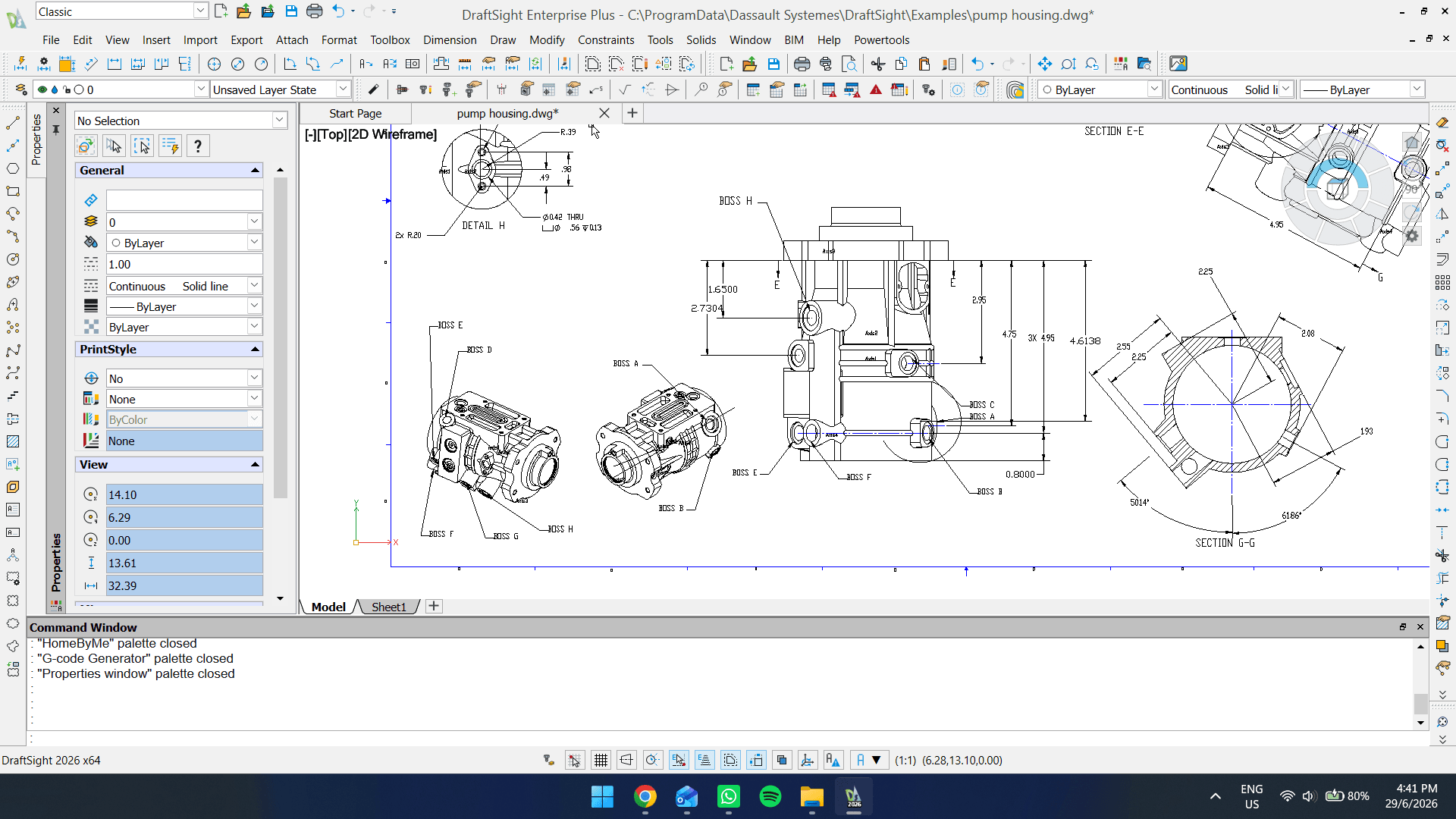
Task: Open the Dimension menu
Action: [x=450, y=40]
